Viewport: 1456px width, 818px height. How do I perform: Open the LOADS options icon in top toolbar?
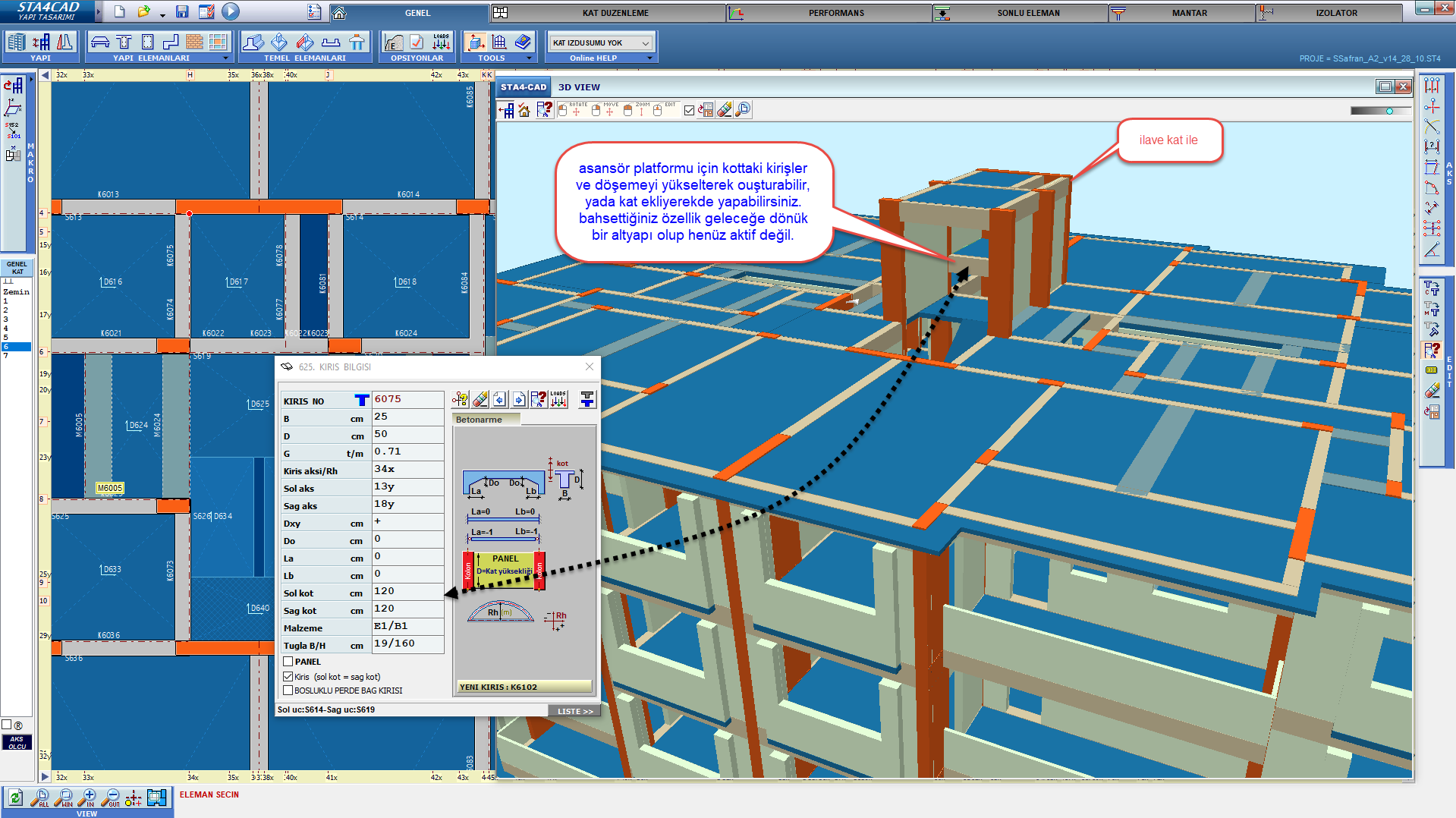click(441, 42)
